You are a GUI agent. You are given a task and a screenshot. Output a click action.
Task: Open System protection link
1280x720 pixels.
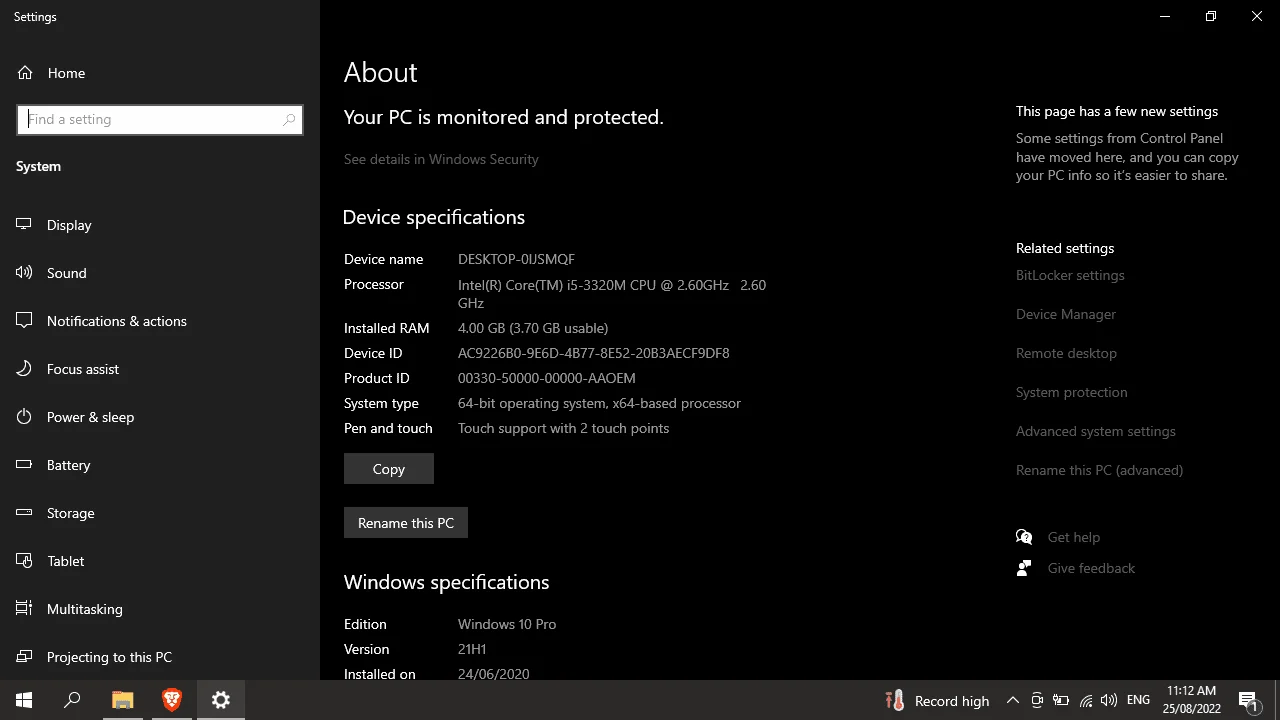pyautogui.click(x=1071, y=392)
